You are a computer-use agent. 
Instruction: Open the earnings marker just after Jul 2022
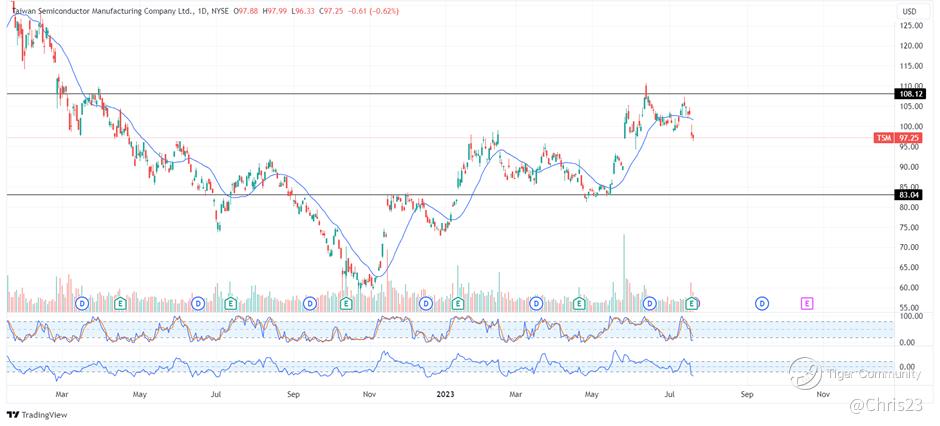tap(230, 304)
